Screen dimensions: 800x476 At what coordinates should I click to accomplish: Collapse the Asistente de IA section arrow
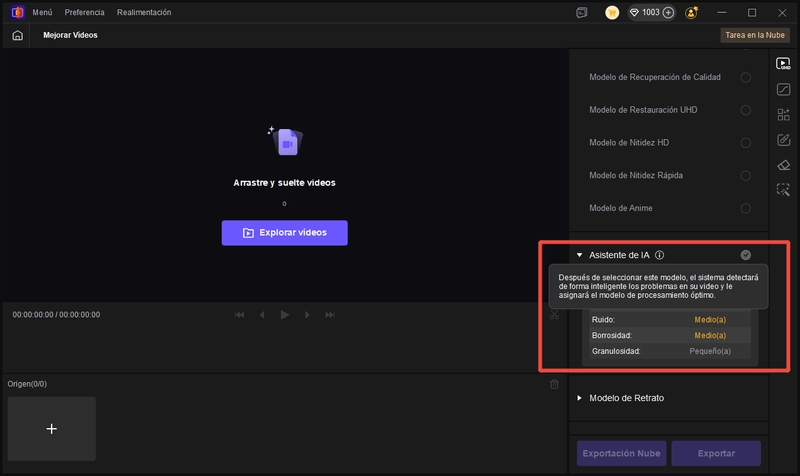579,255
